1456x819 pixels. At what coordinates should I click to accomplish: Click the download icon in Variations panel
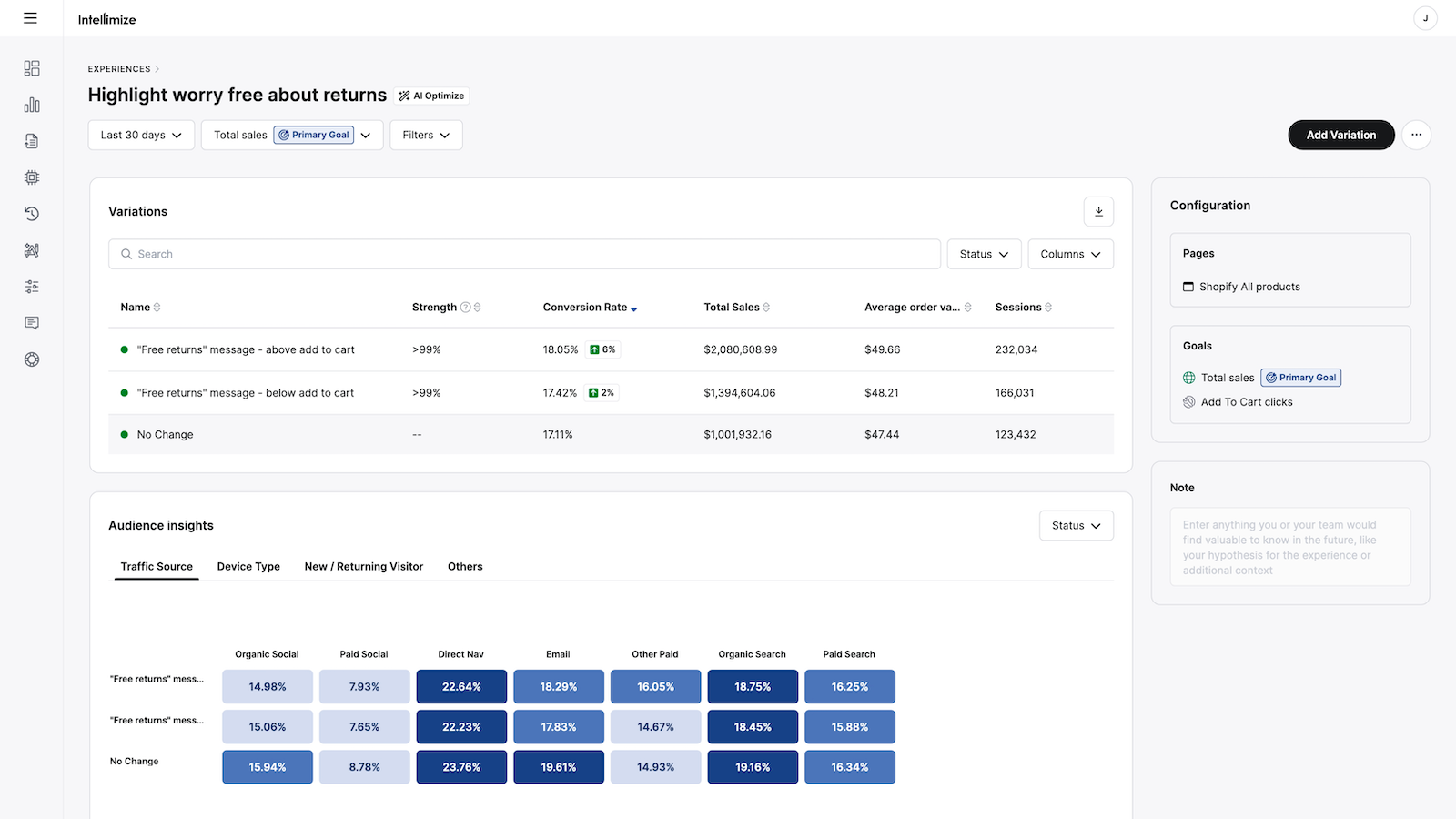pyautogui.click(x=1098, y=211)
